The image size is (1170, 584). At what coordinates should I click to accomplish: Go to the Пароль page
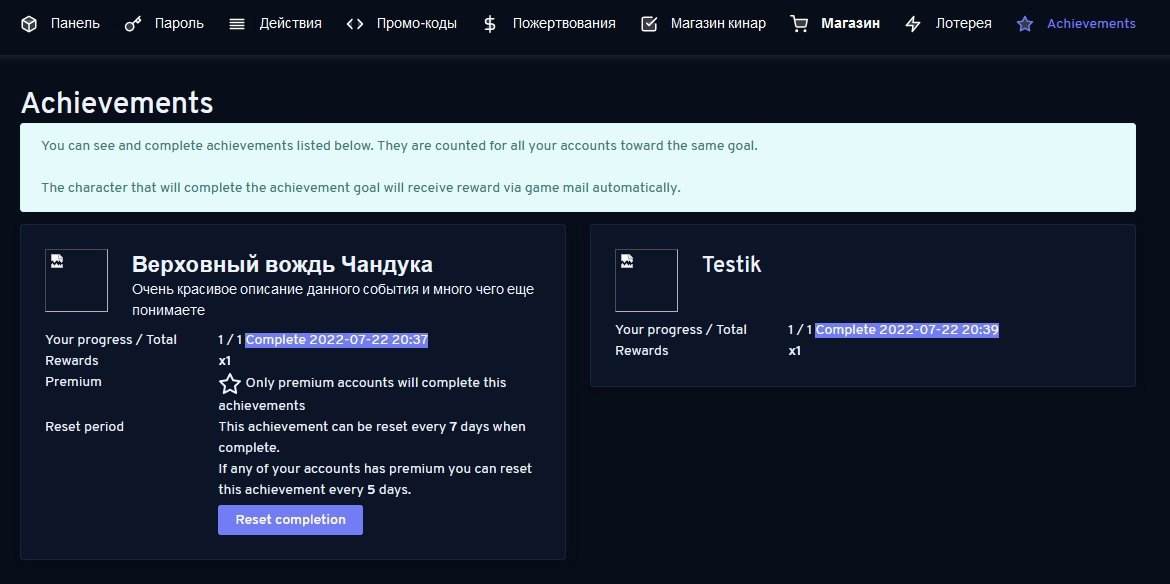179,23
